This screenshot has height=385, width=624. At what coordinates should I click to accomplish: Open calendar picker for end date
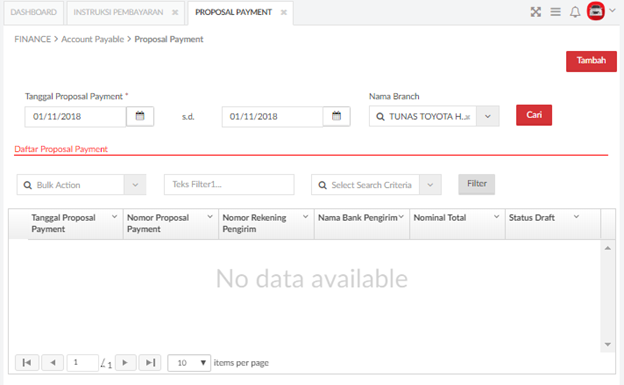point(337,116)
